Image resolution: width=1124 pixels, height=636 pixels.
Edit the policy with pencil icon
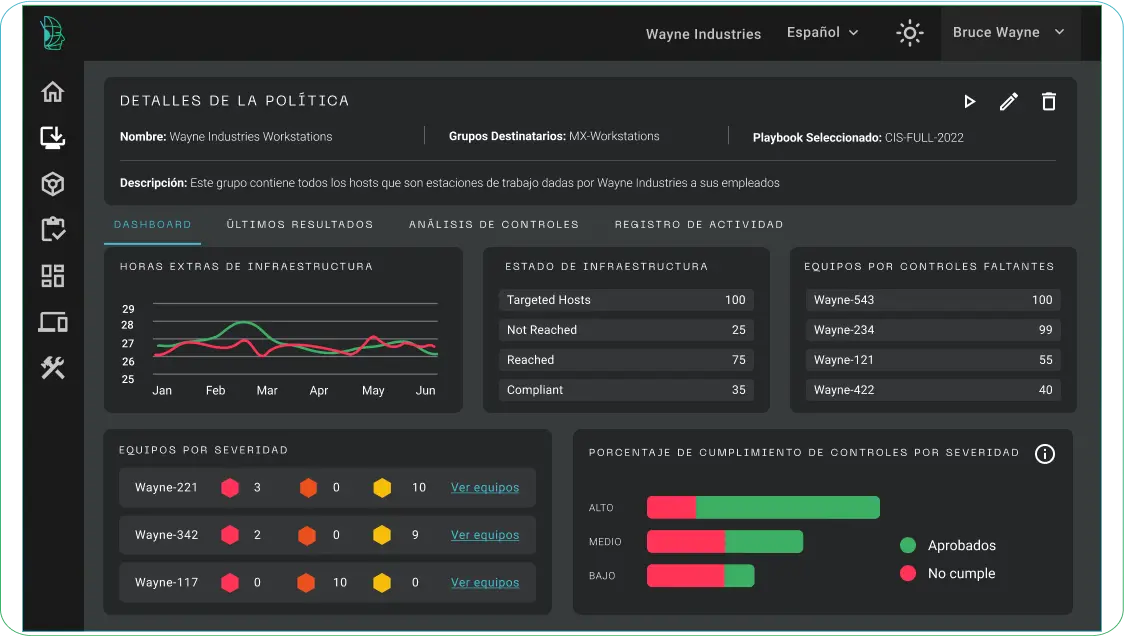(1009, 102)
